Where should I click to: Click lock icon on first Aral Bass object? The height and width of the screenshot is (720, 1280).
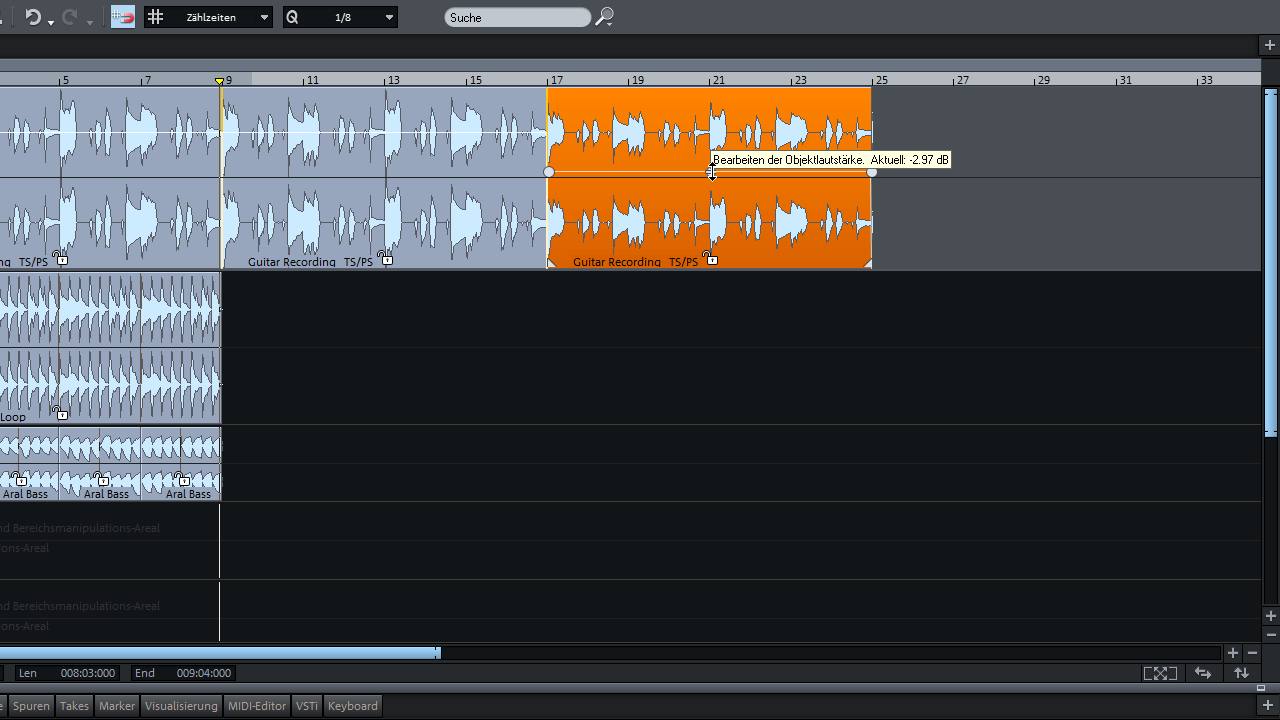21,480
